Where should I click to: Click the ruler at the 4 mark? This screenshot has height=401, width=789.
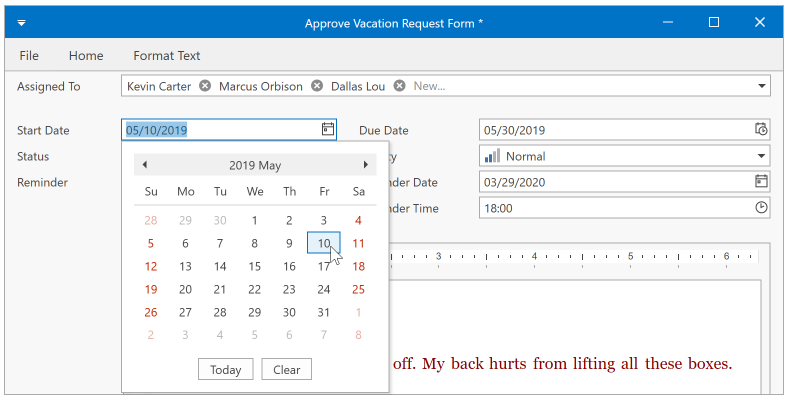pyautogui.click(x=534, y=256)
